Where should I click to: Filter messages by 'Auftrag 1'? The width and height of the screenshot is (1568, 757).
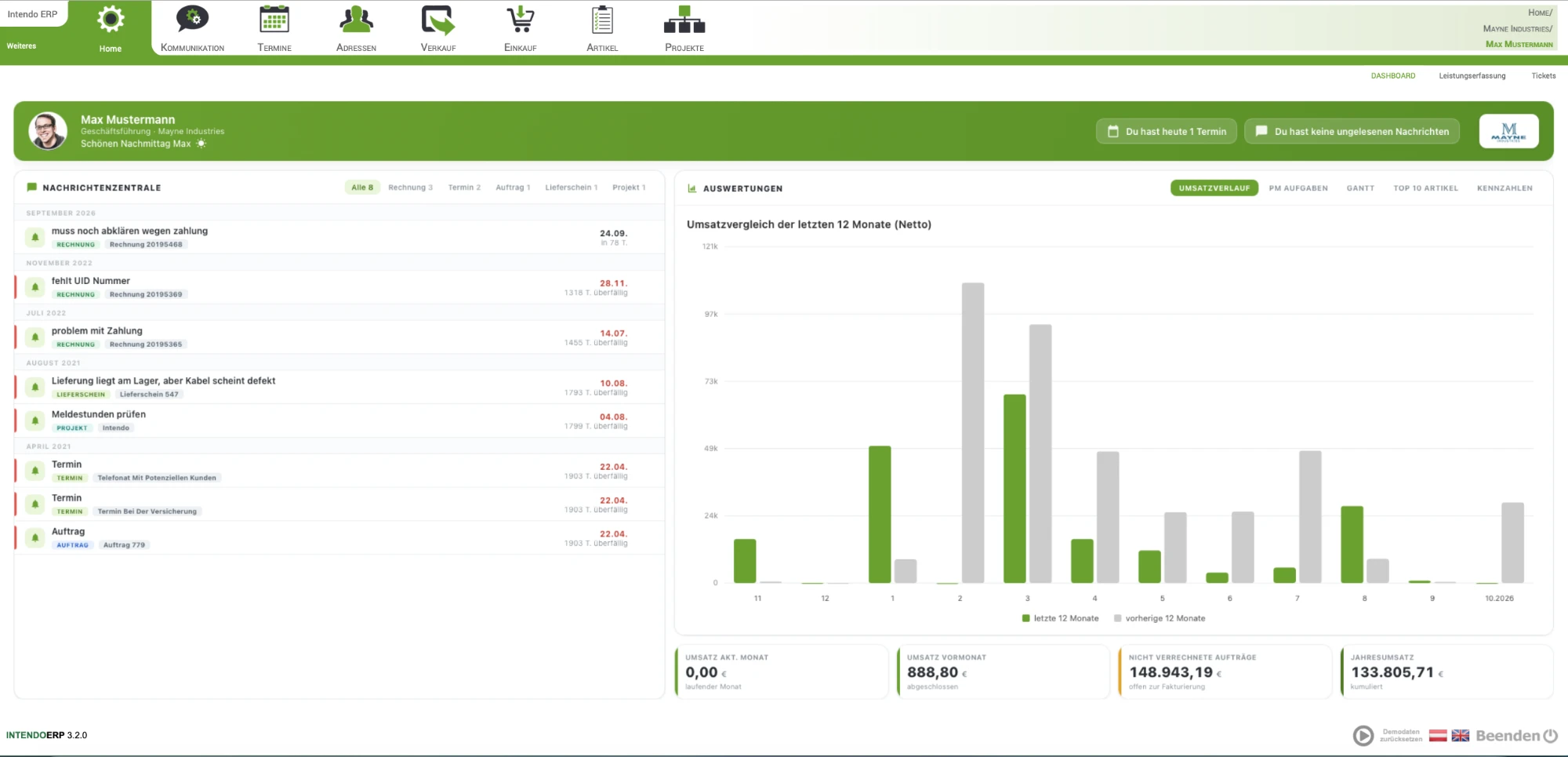[x=513, y=187]
